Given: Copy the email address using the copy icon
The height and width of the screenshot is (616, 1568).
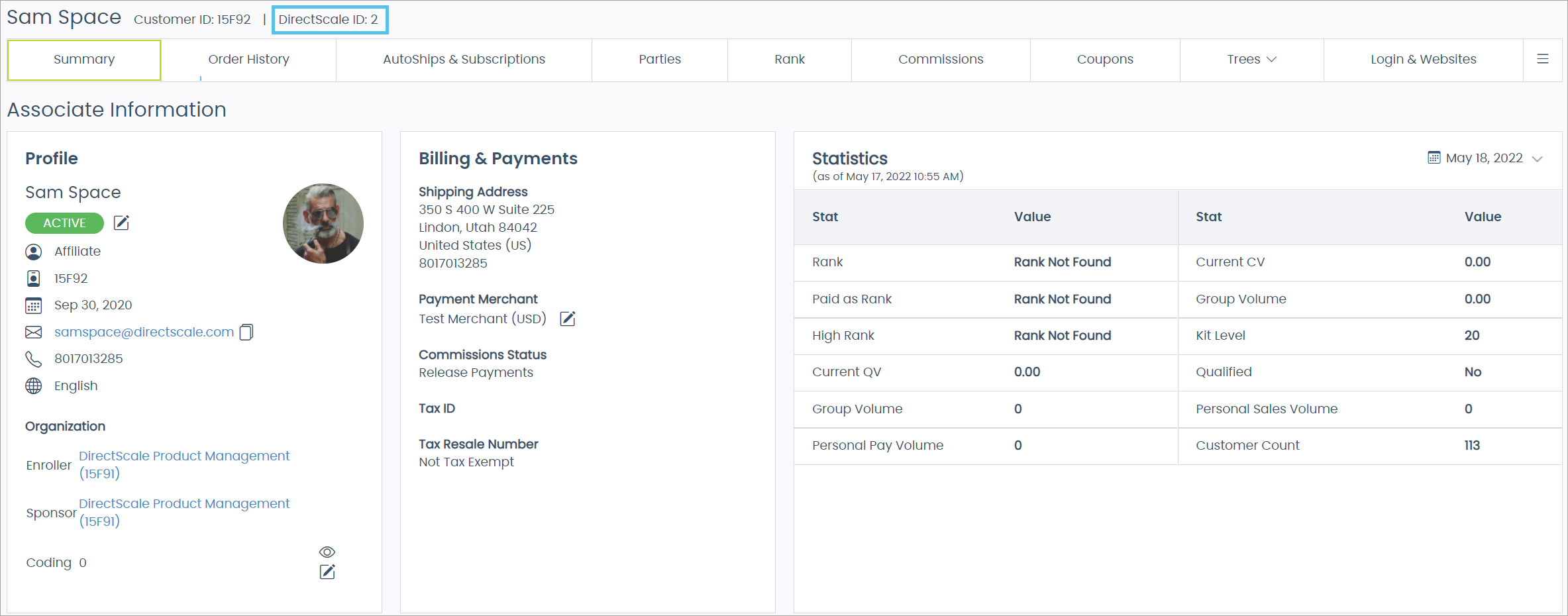Looking at the screenshot, I should [246, 332].
